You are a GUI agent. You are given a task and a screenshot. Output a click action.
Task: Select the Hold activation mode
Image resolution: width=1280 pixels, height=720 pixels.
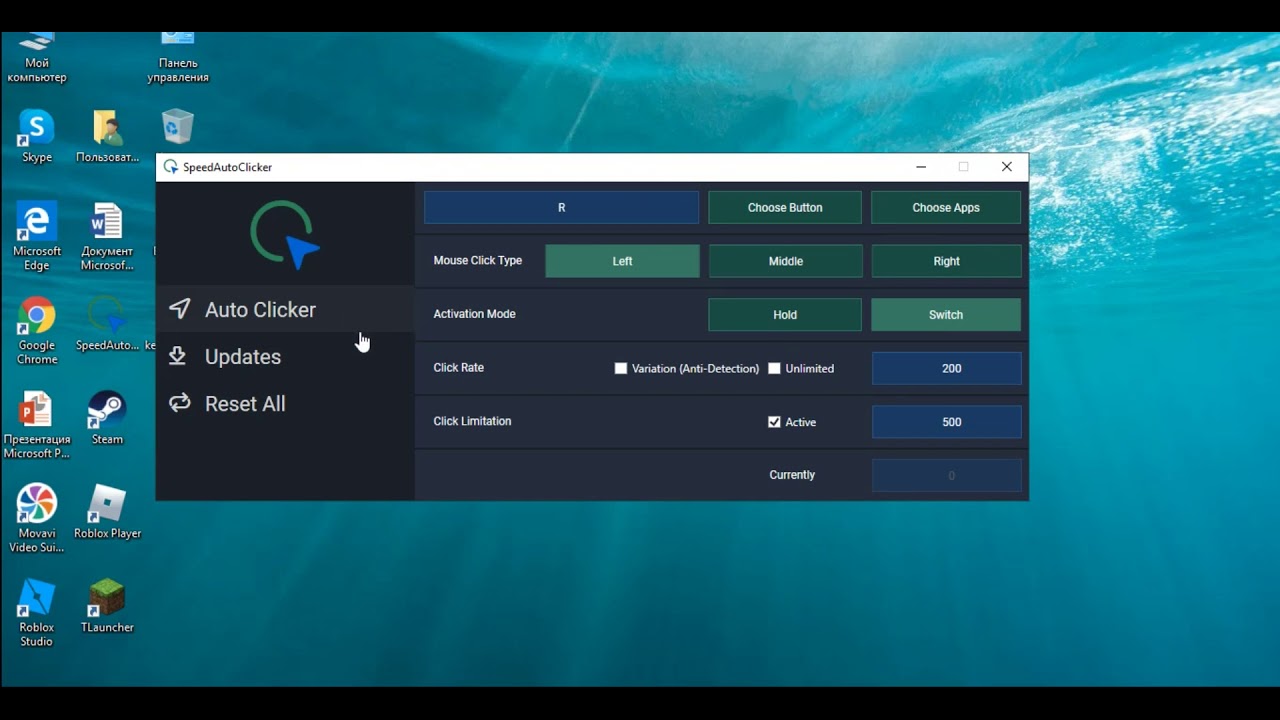pyautogui.click(x=784, y=315)
